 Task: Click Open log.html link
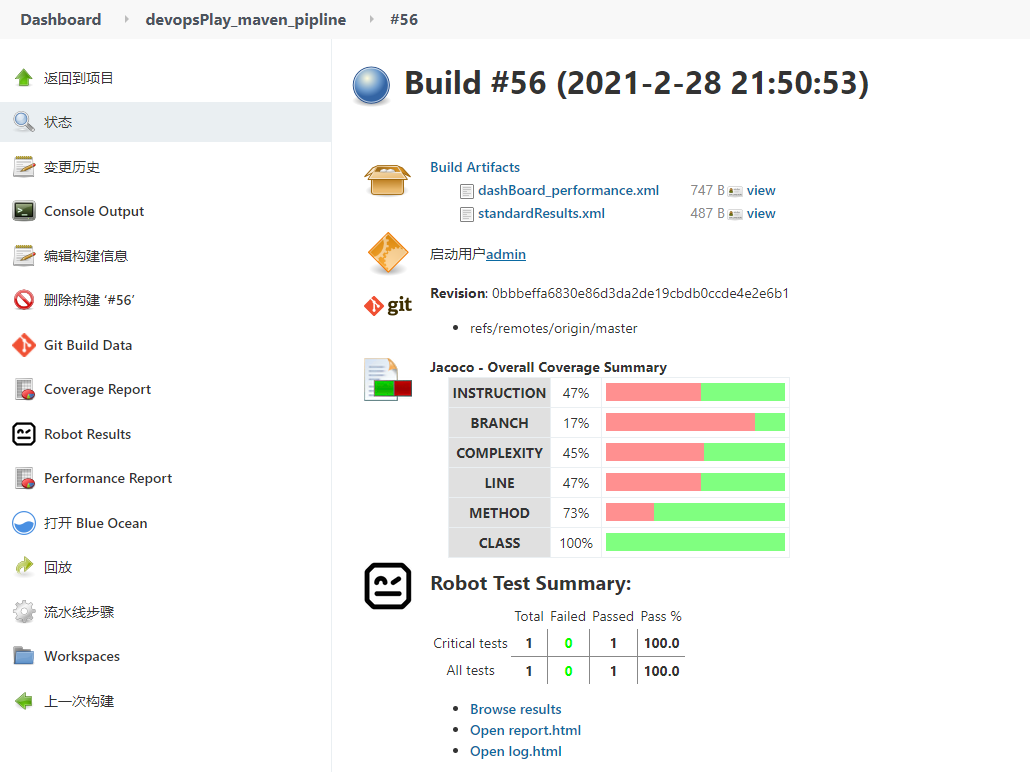[x=516, y=751]
